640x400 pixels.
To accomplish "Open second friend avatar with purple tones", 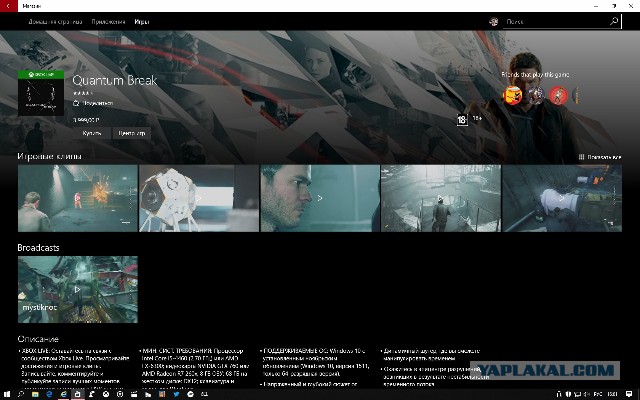I will (x=536, y=96).
